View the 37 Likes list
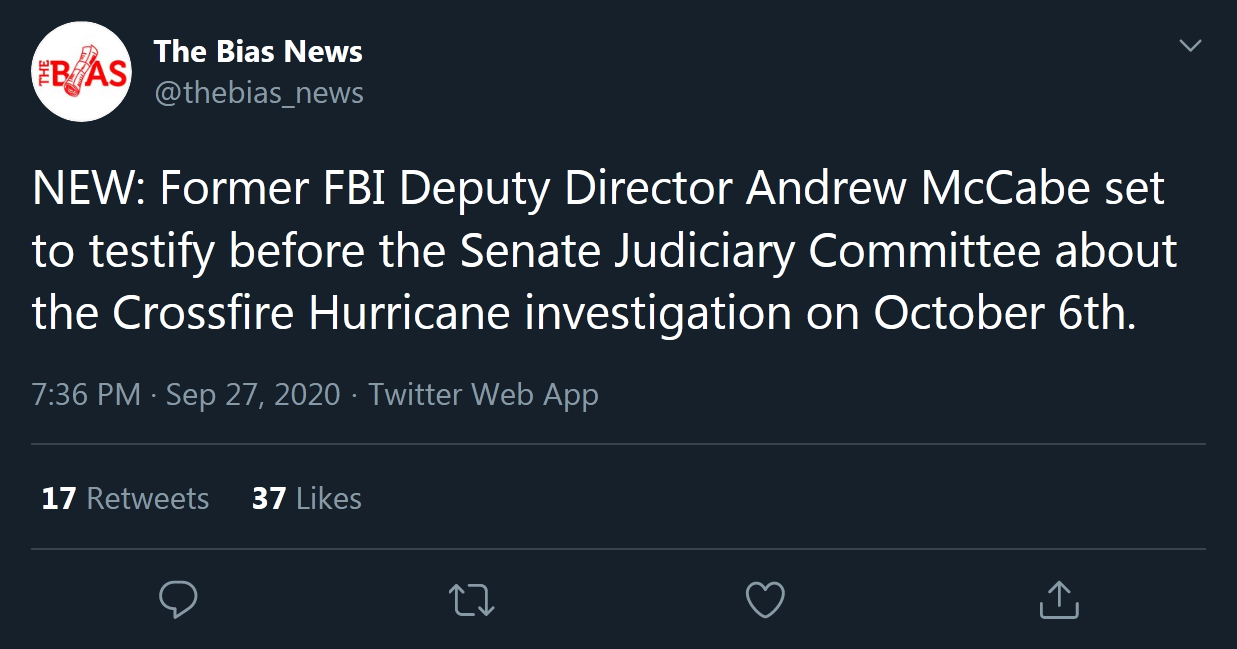Screen dimensions: 1237x649 (x=307, y=498)
